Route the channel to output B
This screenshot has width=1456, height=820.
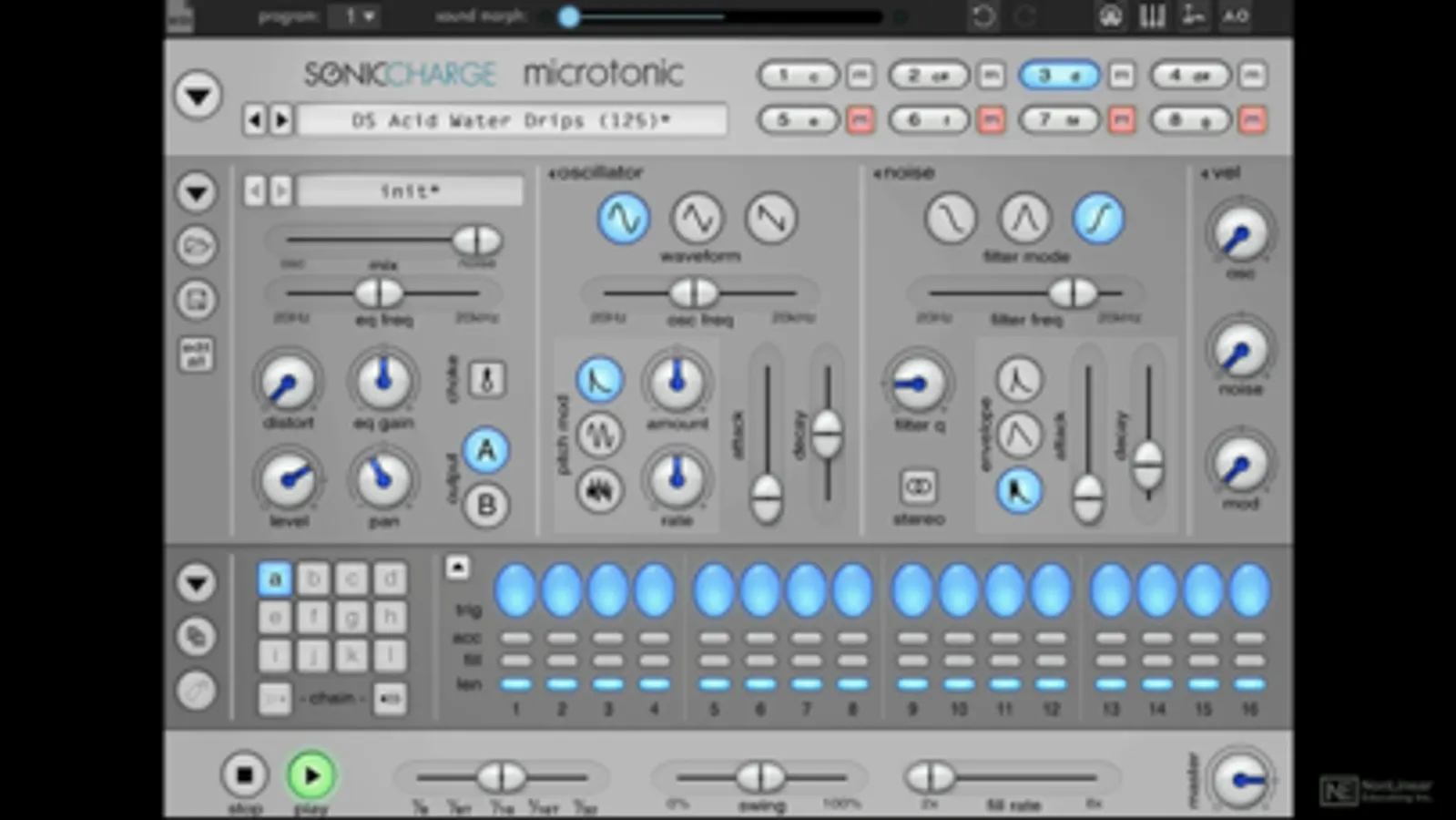click(x=486, y=505)
